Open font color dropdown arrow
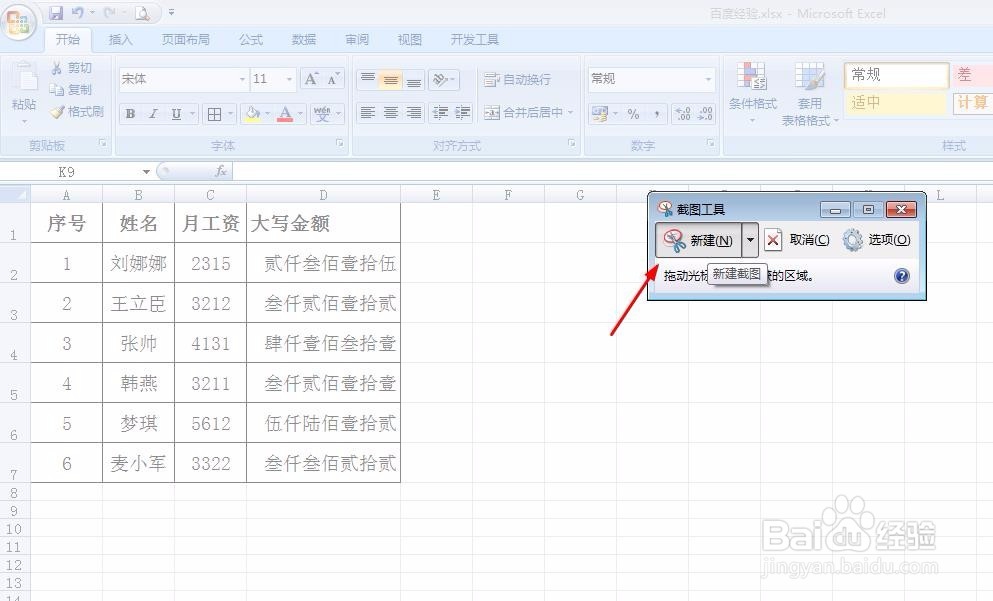This screenshot has width=993, height=601. pyautogui.click(x=300, y=114)
